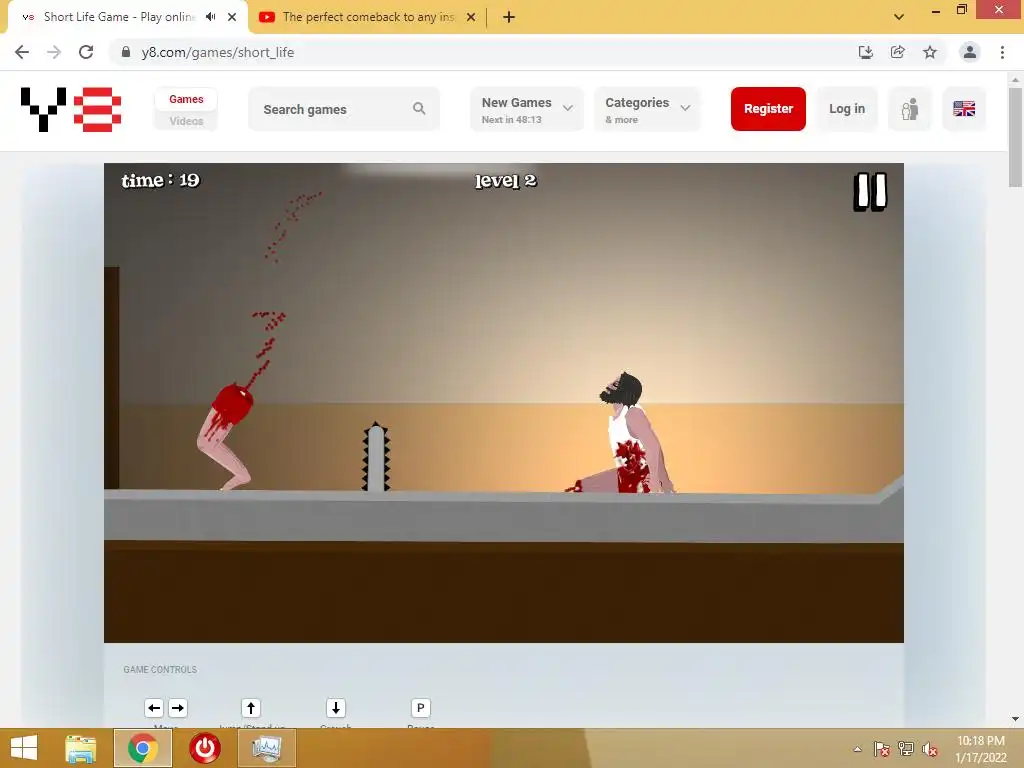Click the up arrow key control icon

(251, 708)
